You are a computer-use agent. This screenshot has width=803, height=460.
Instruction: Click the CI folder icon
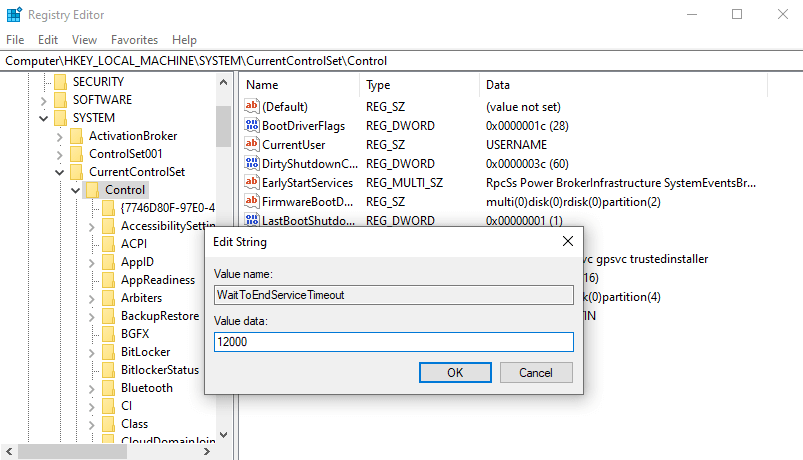pos(108,406)
